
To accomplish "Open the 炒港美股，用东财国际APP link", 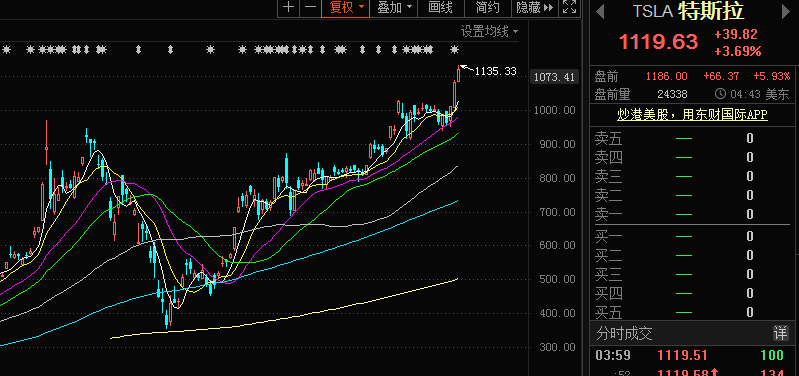I will click(x=692, y=115).
